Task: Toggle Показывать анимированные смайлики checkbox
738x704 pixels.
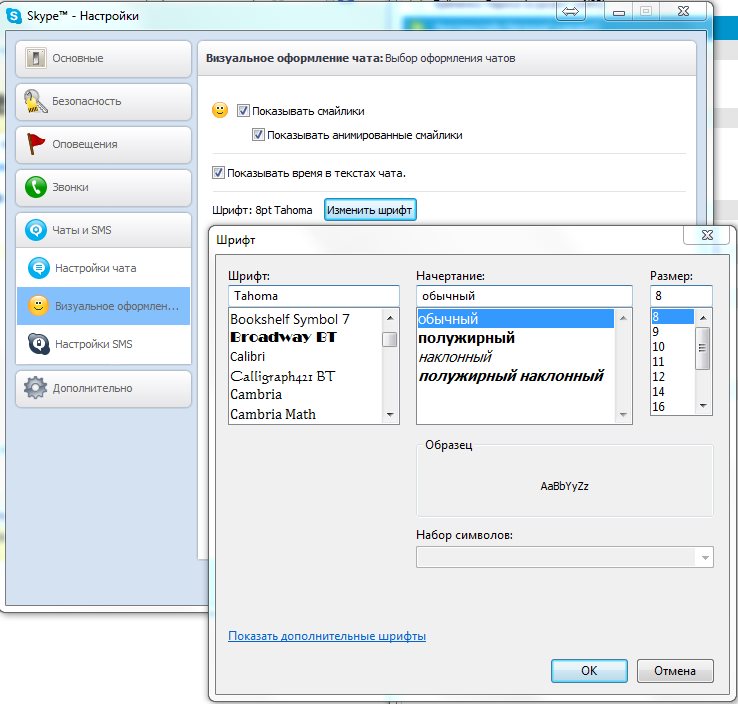Action: pos(258,135)
